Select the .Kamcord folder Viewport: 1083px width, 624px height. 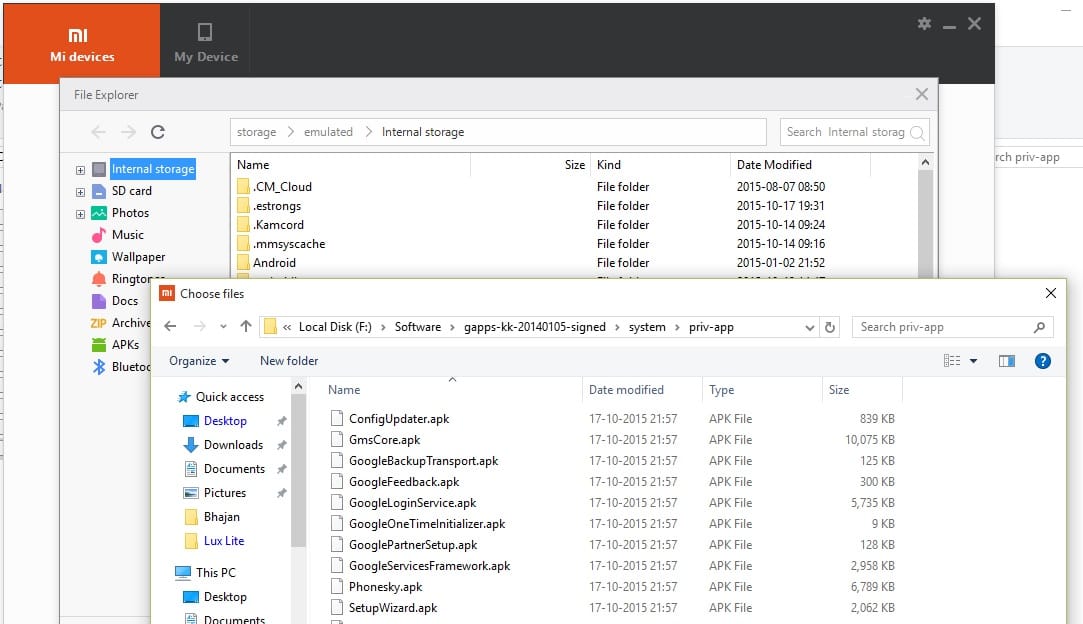point(278,225)
